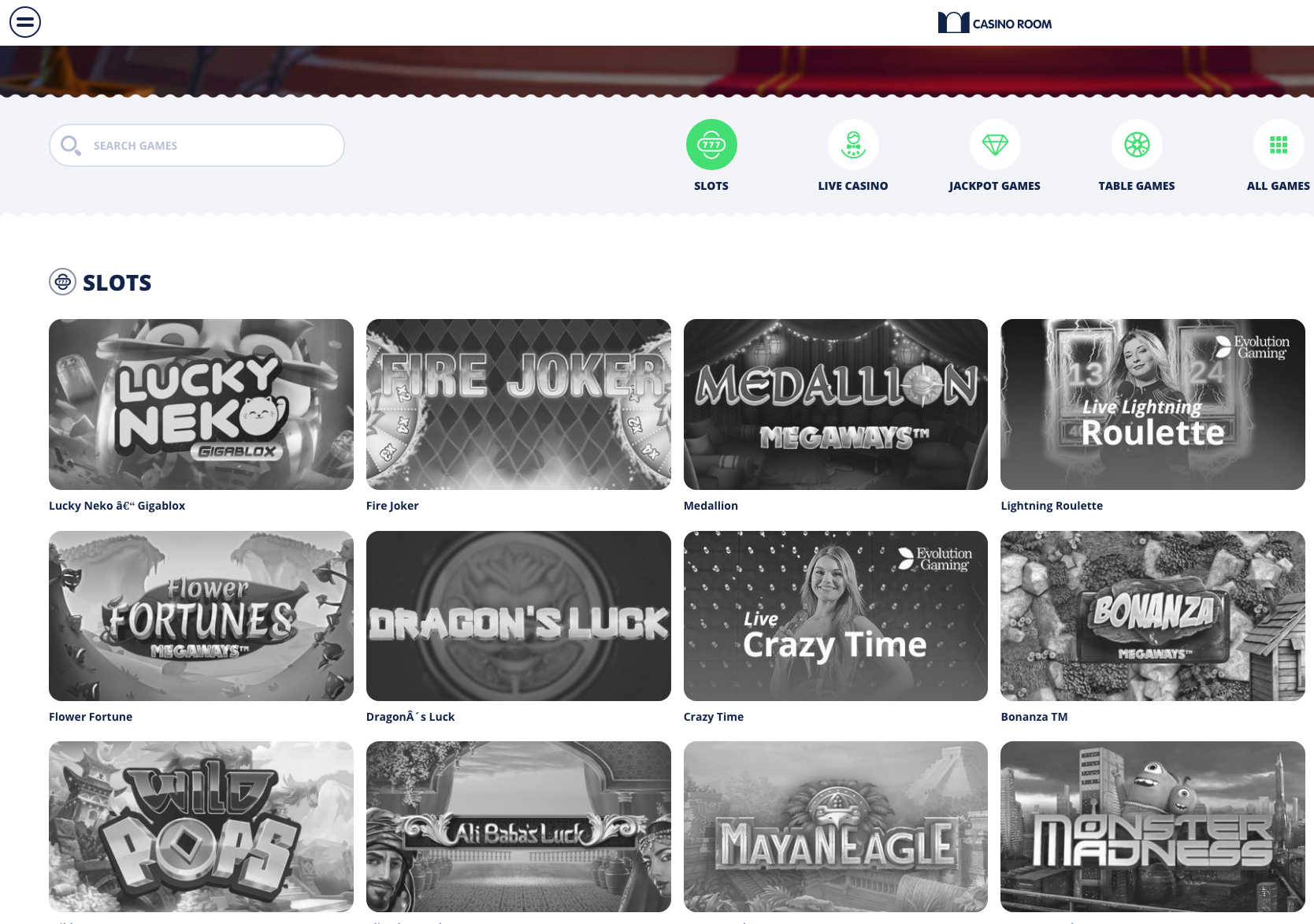Click the search magnifier icon
Image resolution: width=1314 pixels, height=924 pixels.
[x=71, y=146]
